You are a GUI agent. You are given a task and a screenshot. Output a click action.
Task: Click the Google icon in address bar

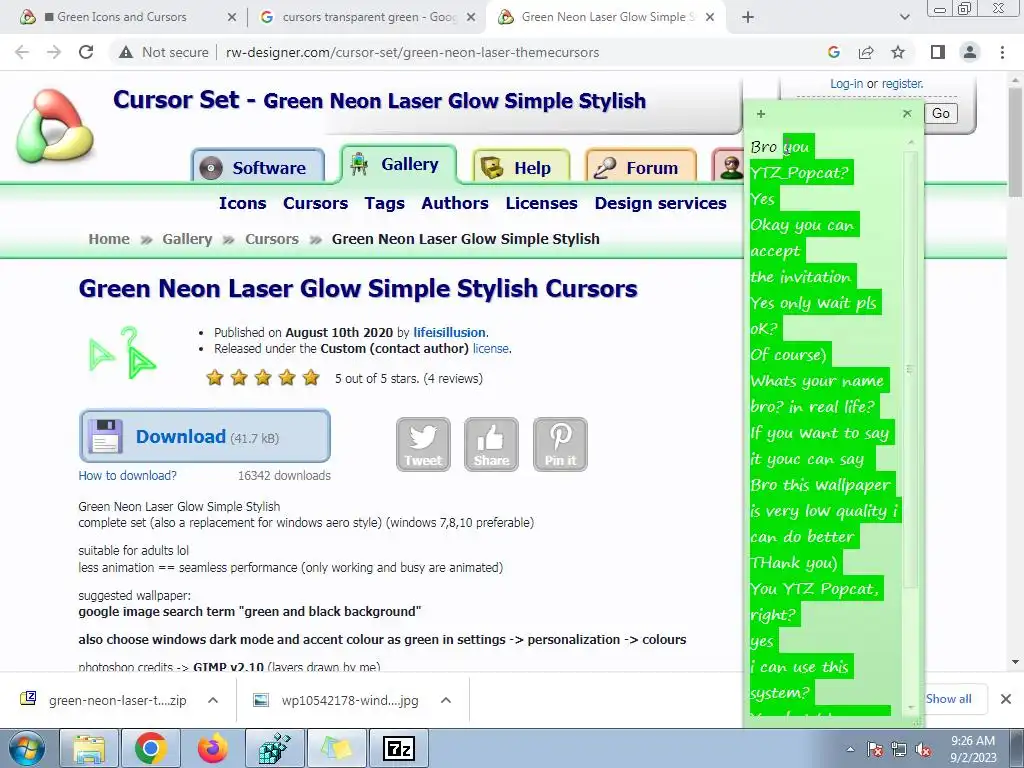pyautogui.click(x=833, y=52)
